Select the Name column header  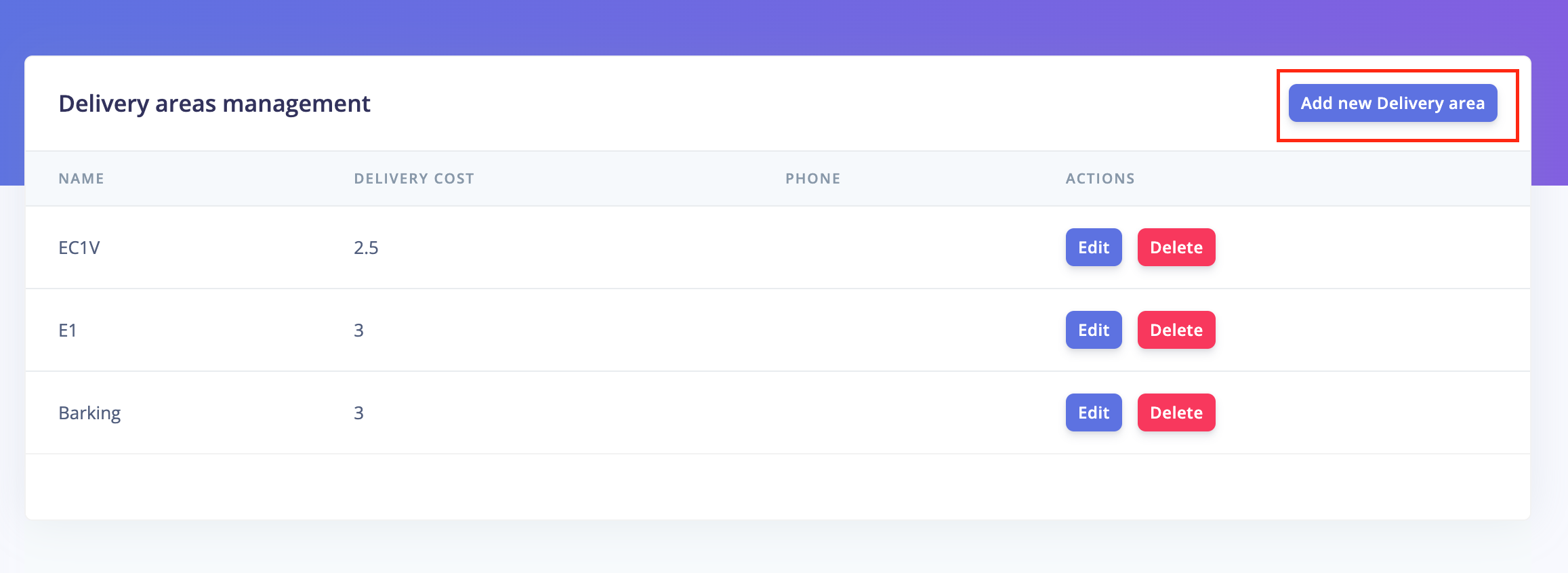pos(81,179)
